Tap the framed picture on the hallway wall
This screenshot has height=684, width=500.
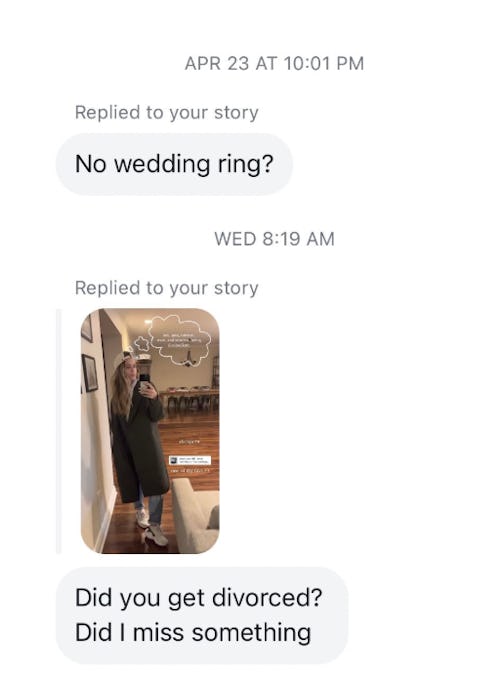coord(90,373)
